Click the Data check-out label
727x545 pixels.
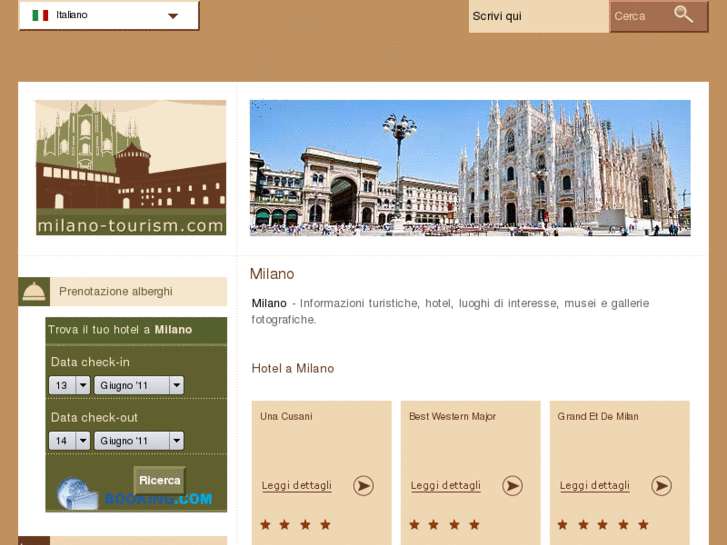click(94, 417)
